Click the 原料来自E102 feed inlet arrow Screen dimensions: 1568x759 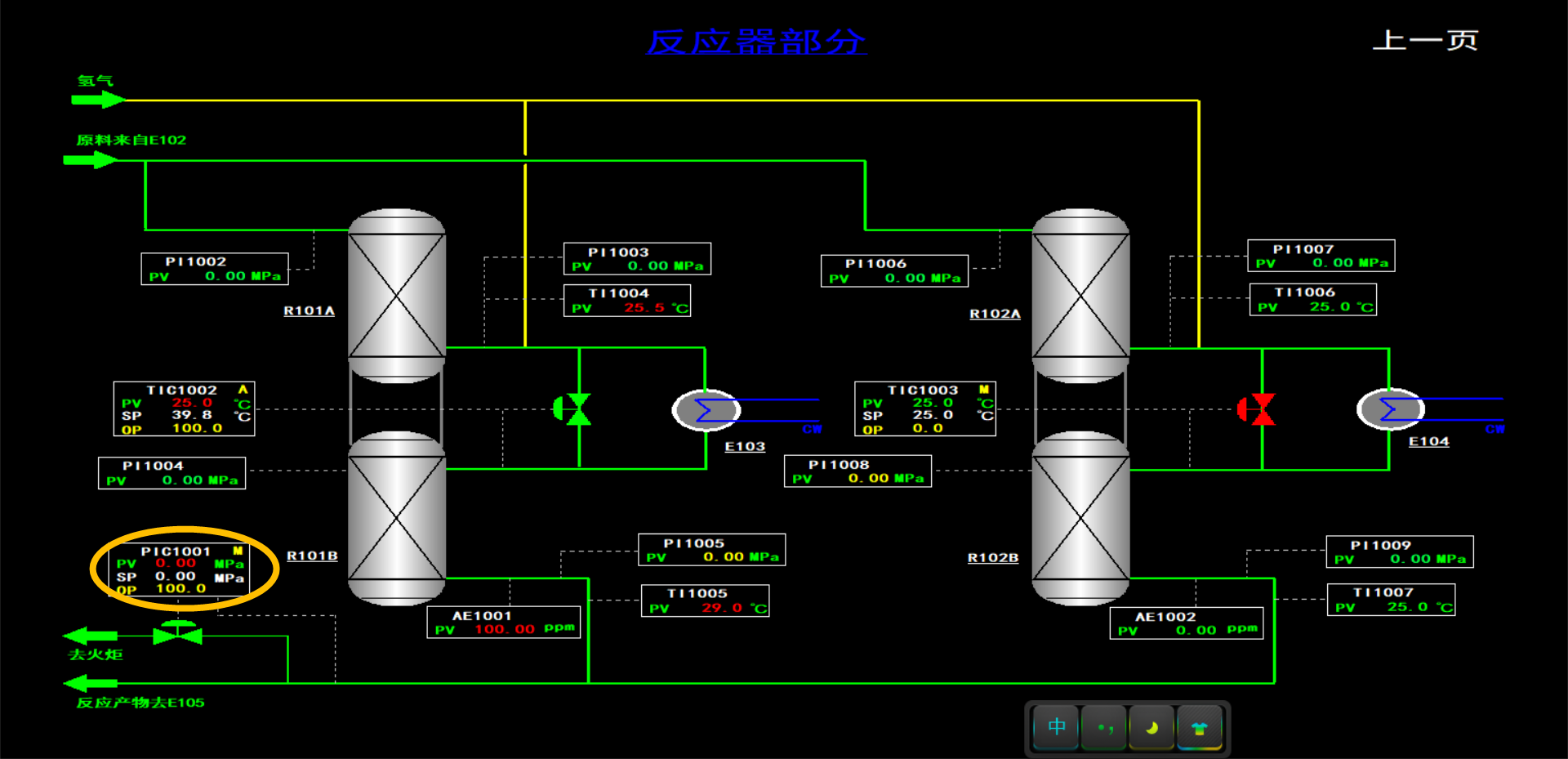pyautogui.click(x=91, y=159)
